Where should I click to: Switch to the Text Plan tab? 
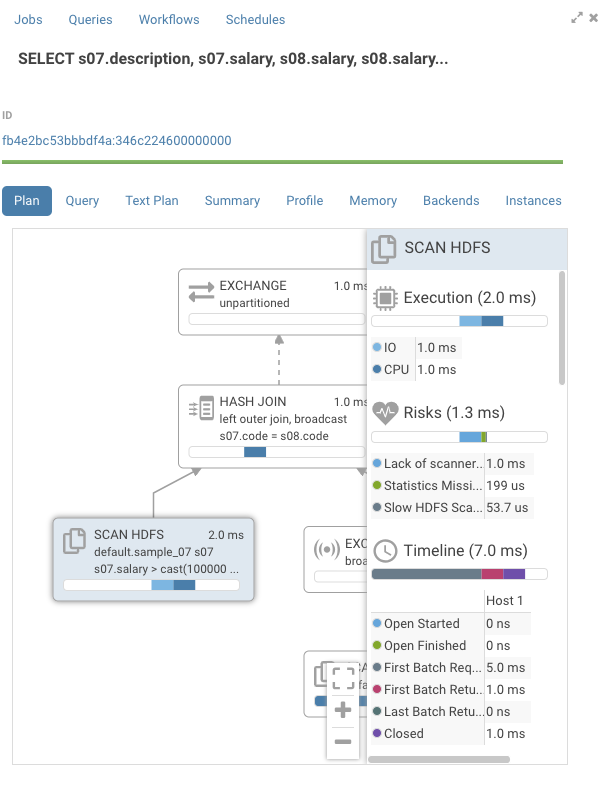pos(152,201)
